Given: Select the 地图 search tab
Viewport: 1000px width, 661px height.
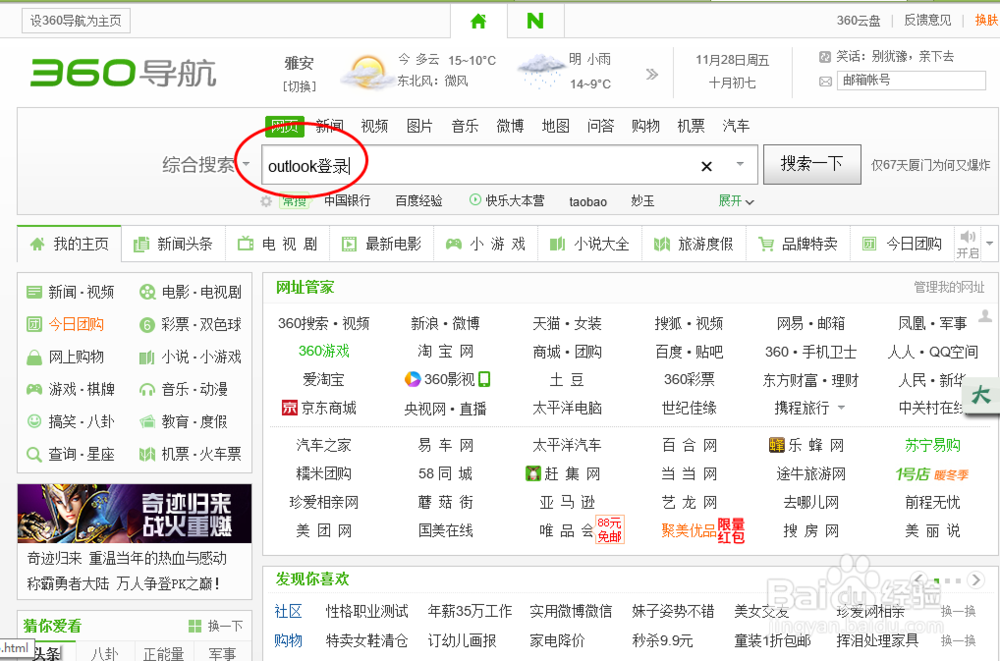Looking at the screenshot, I should 555,126.
